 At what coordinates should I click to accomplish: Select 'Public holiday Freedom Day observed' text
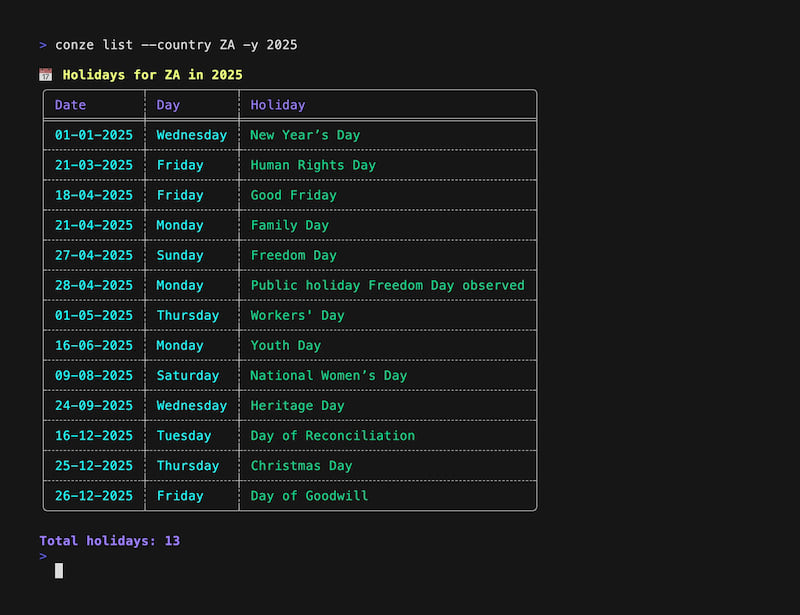pyautogui.click(x=387, y=285)
